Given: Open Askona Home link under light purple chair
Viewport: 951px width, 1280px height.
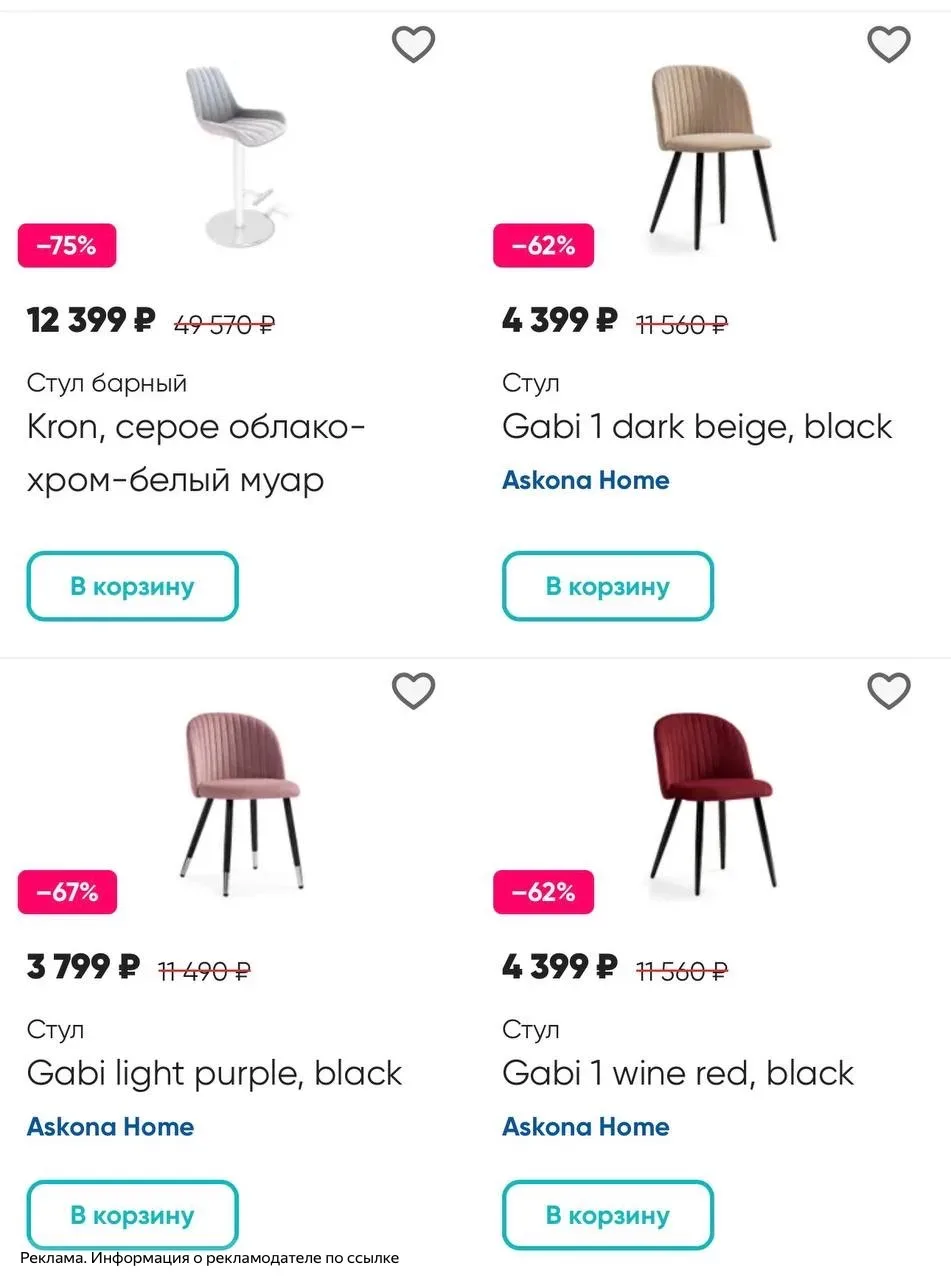Looking at the screenshot, I should tap(110, 1127).
